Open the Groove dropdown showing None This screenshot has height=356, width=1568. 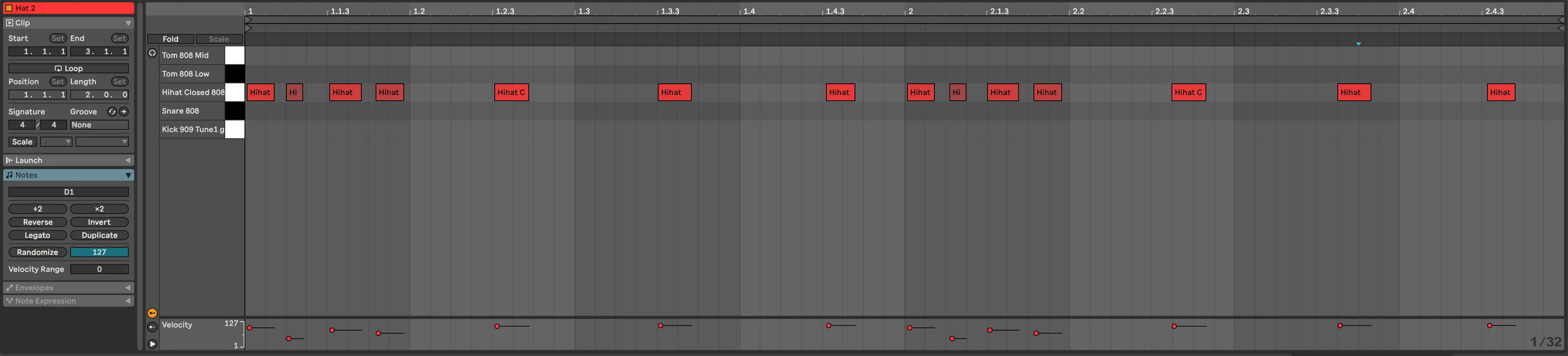99,125
